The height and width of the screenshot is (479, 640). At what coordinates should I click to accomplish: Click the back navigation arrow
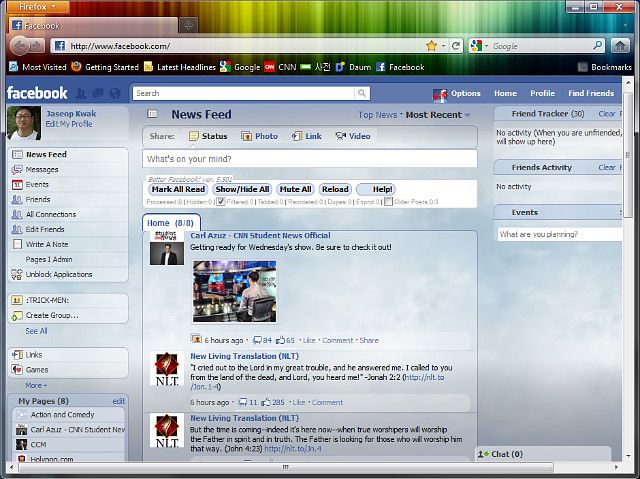[20, 46]
